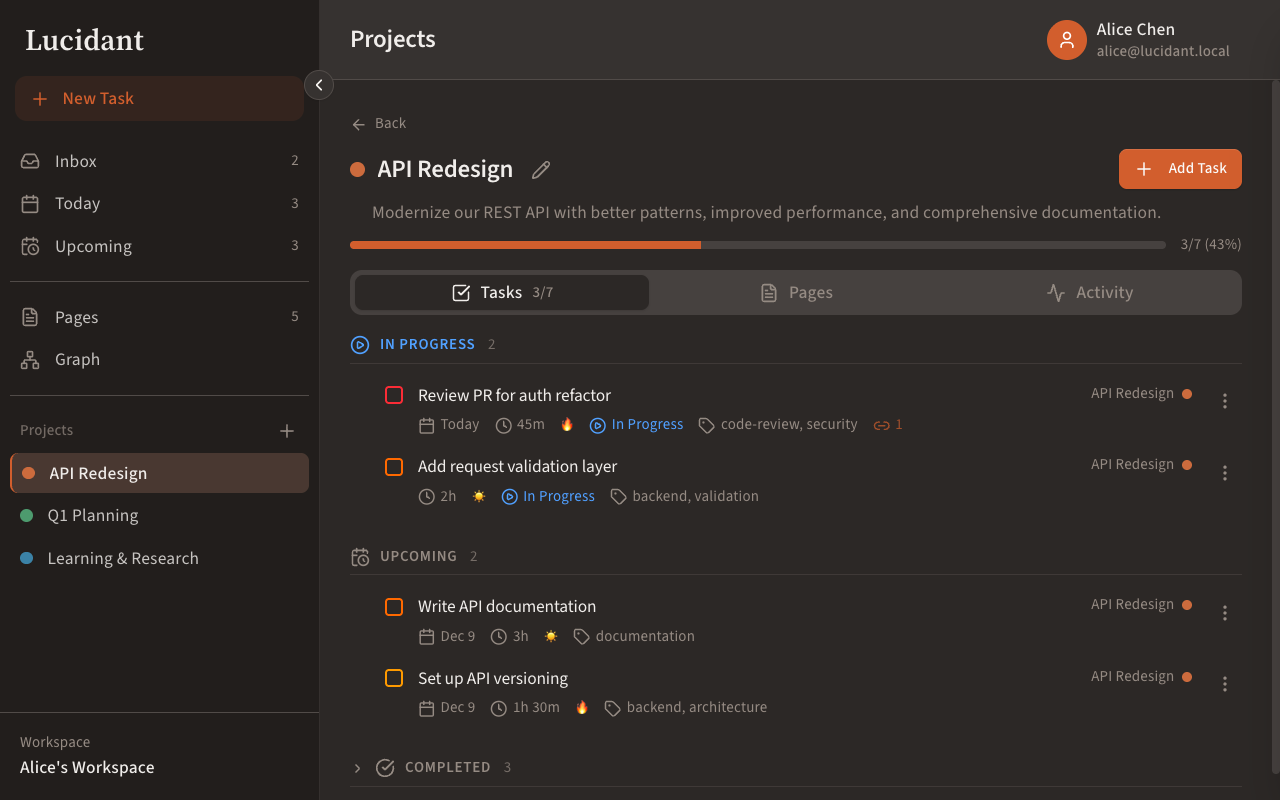Open the Graph view from the sidebar
This screenshot has width=1280, height=800.
point(77,359)
